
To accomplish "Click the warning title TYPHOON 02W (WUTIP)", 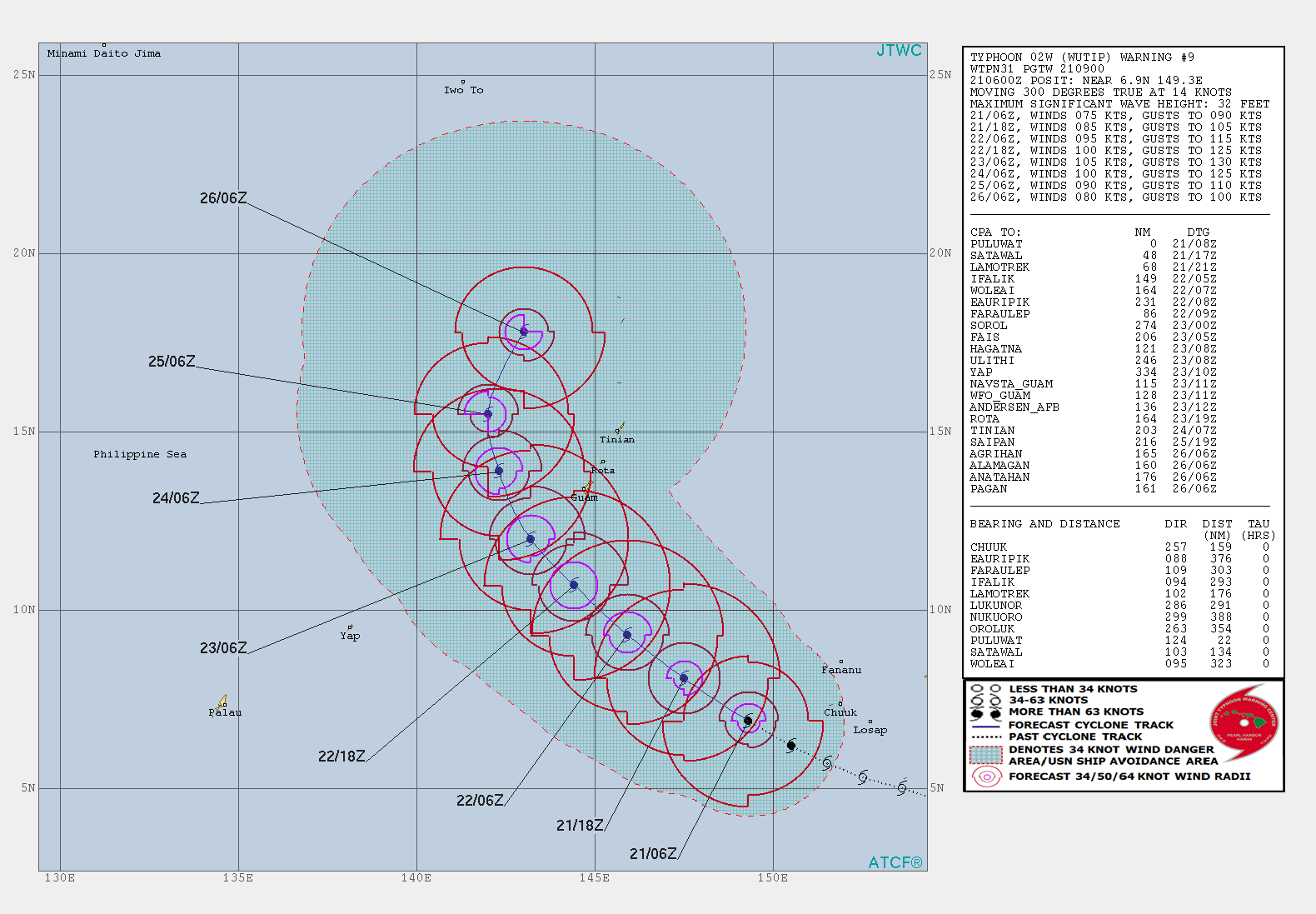I will (x=1041, y=57).
